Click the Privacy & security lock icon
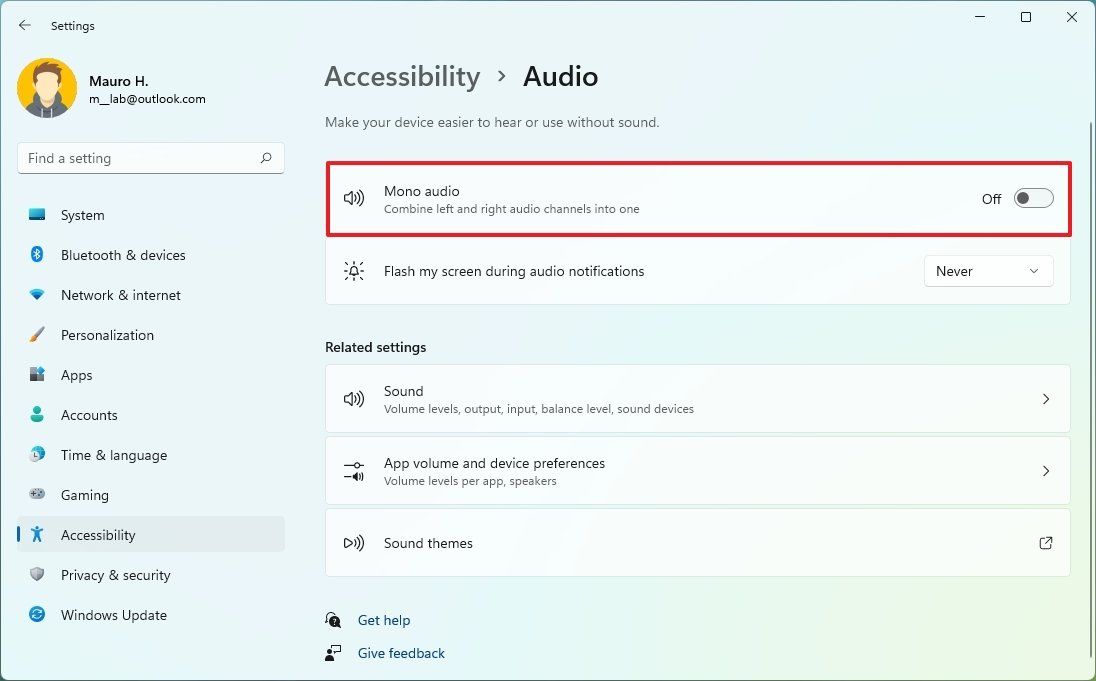1096x681 pixels. click(x=36, y=575)
